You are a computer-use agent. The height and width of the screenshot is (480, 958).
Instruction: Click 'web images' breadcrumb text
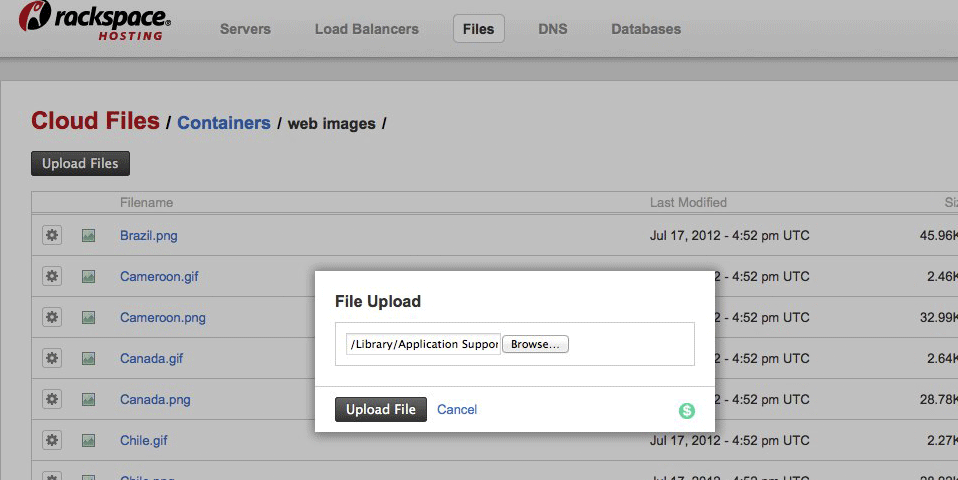pos(332,124)
